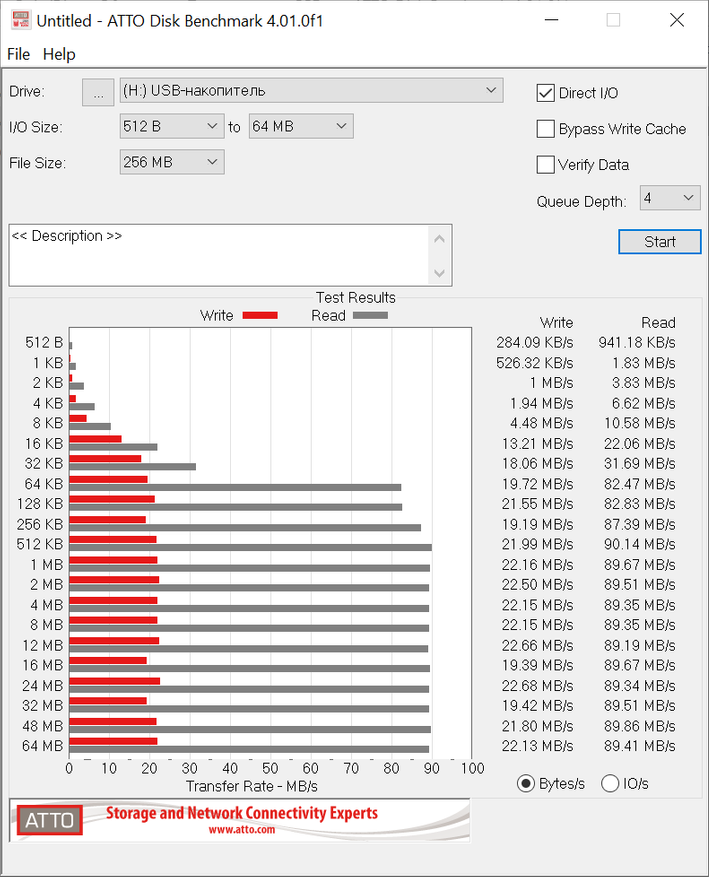
Task: Click the ATTO app icon in title bar
Action: tap(19, 20)
